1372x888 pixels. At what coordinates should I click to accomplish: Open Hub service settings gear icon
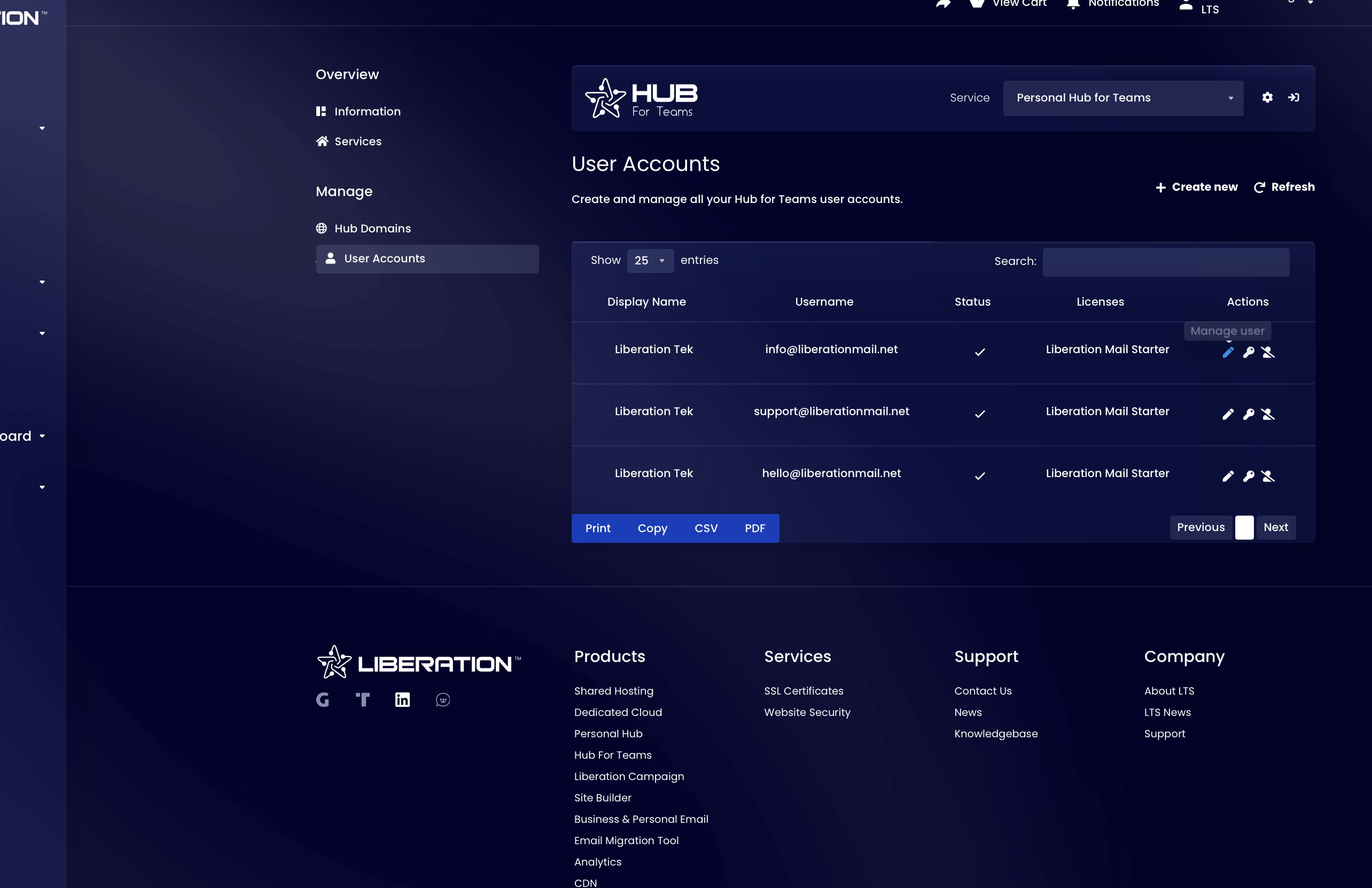pos(1267,97)
